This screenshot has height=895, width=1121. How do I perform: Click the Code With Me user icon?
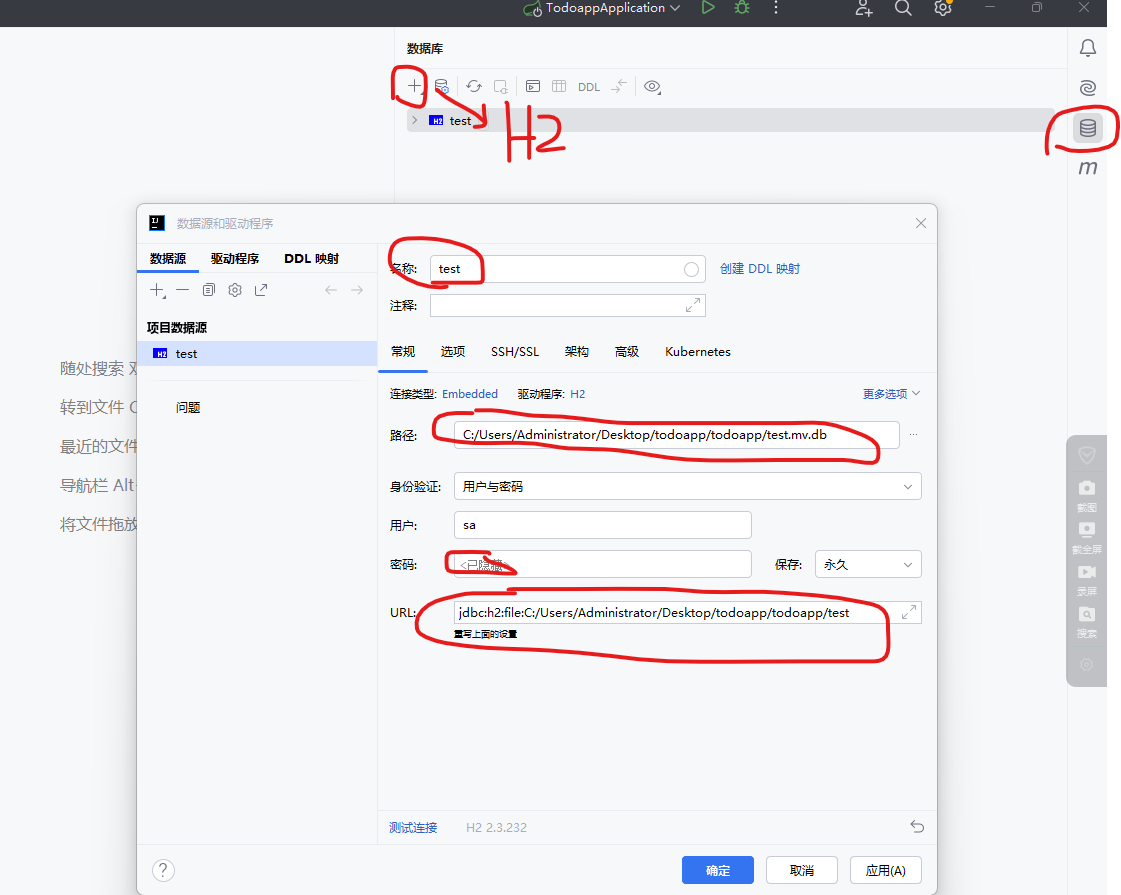pyautogui.click(x=864, y=8)
